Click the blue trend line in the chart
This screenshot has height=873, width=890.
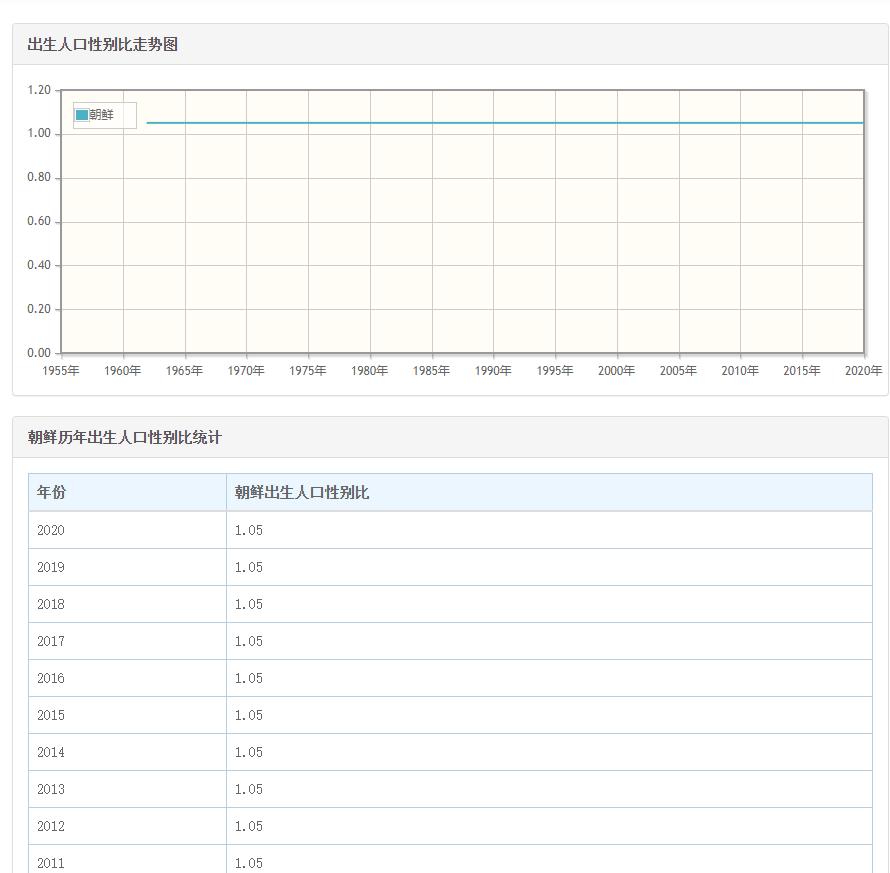pyautogui.click(x=505, y=123)
